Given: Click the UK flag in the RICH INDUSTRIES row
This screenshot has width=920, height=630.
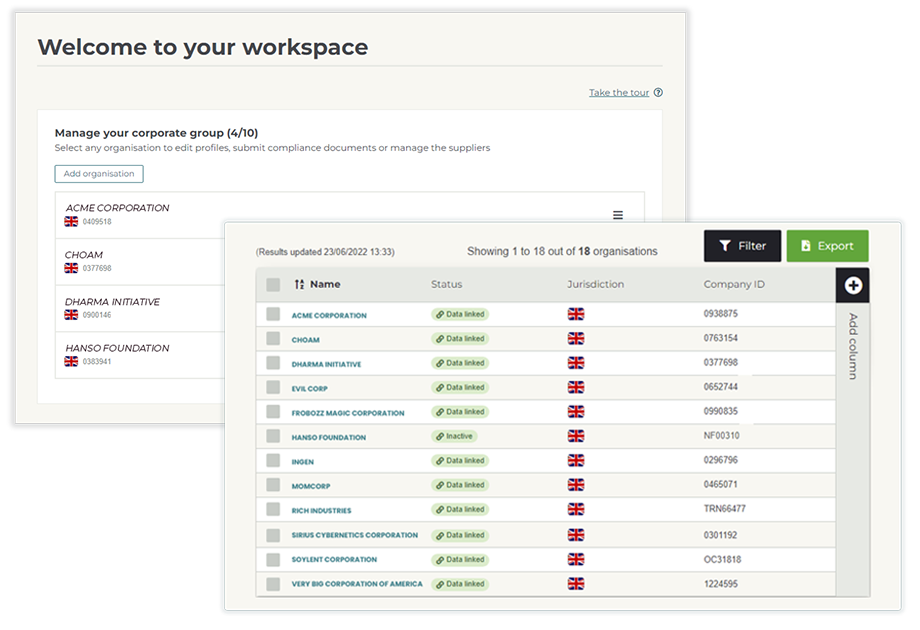Looking at the screenshot, I should coord(576,509).
